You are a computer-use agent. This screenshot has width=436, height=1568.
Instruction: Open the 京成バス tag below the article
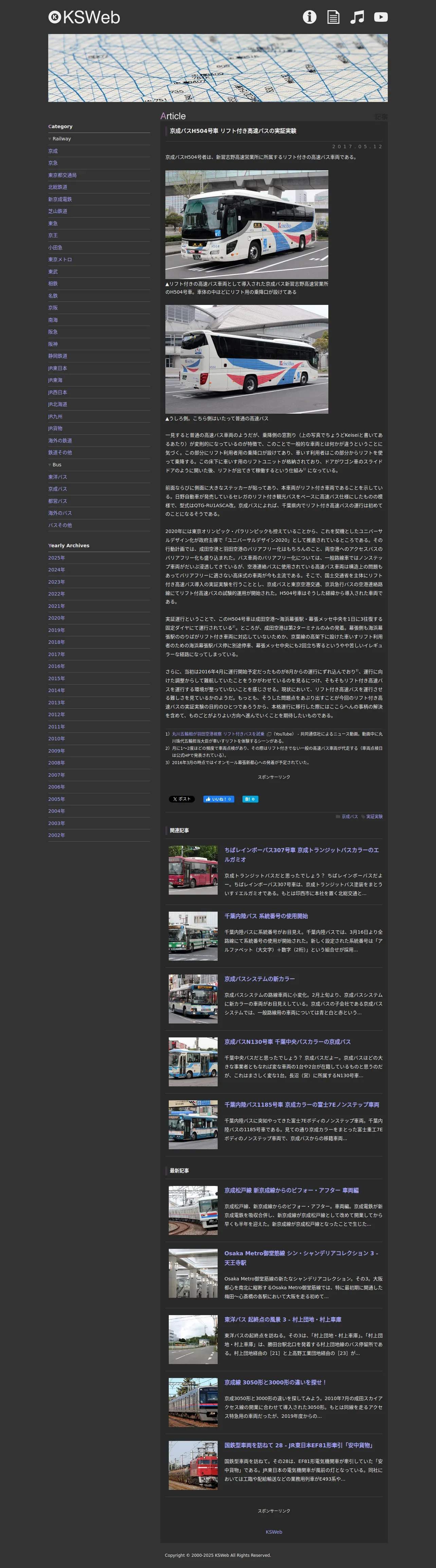(x=350, y=817)
